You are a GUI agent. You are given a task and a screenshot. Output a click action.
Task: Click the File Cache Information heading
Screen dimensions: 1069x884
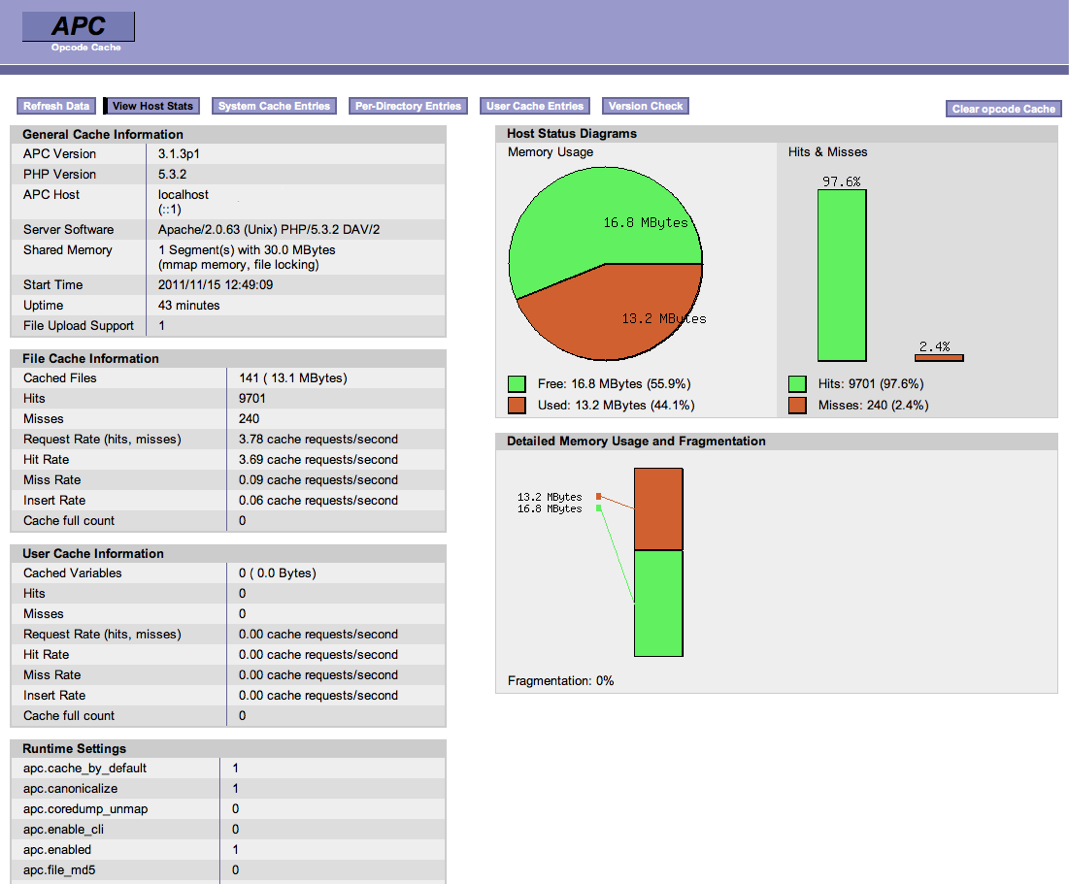click(91, 359)
